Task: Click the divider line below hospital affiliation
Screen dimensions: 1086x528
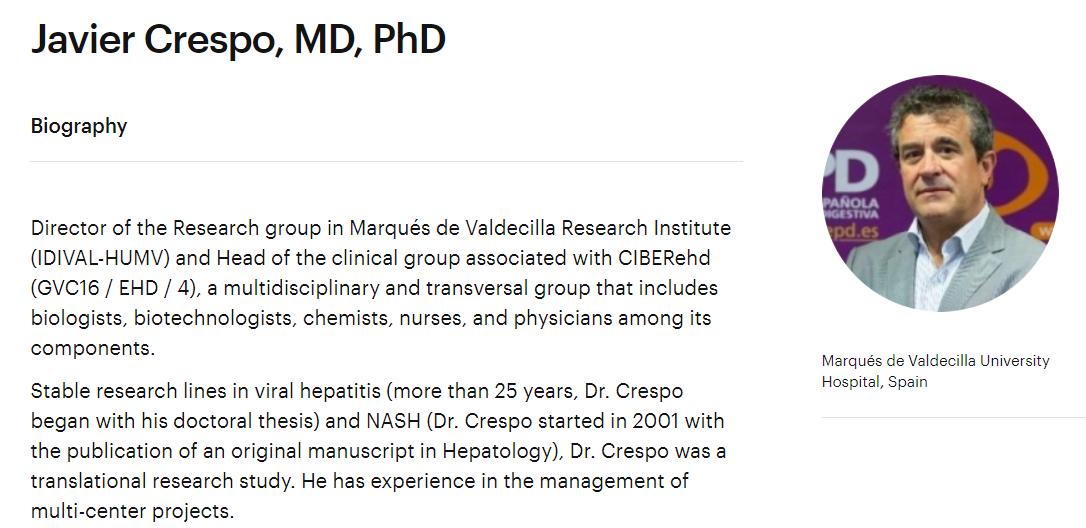Action: point(953,417)
